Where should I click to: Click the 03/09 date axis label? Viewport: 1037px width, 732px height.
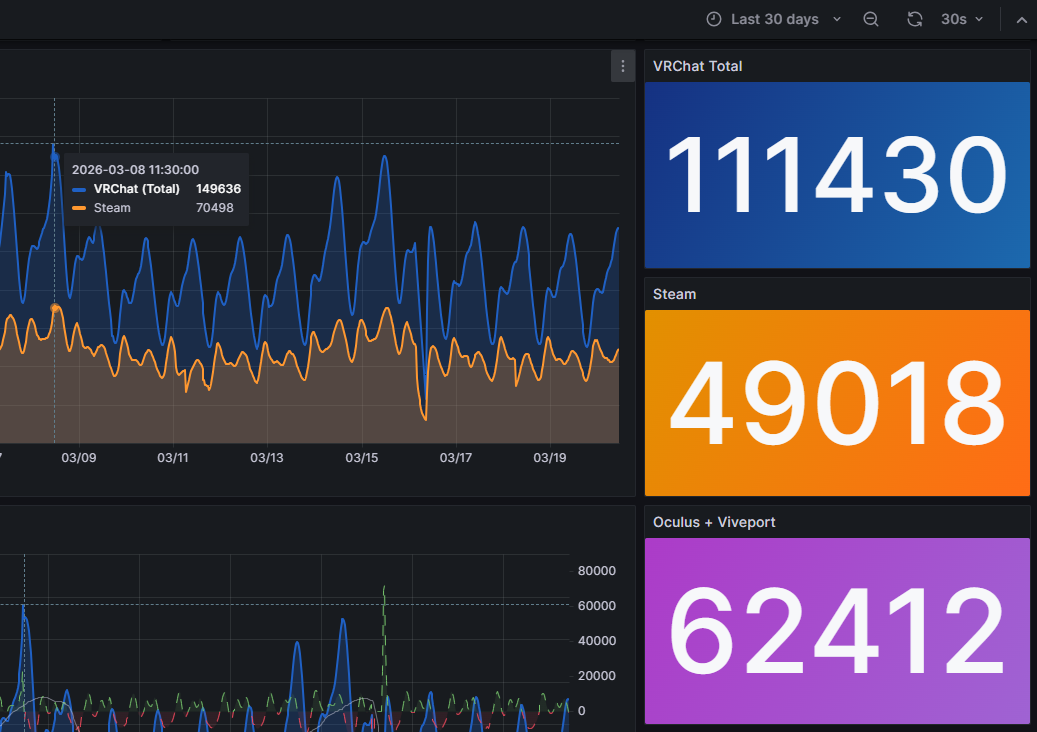pyautogui.click(x=79, y=458)
